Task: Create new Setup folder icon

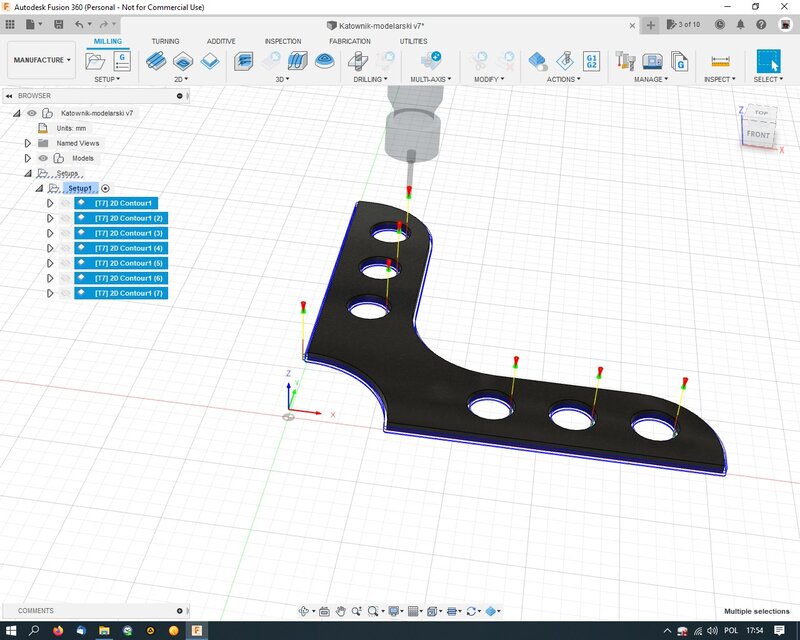Action: click(95, 61)
